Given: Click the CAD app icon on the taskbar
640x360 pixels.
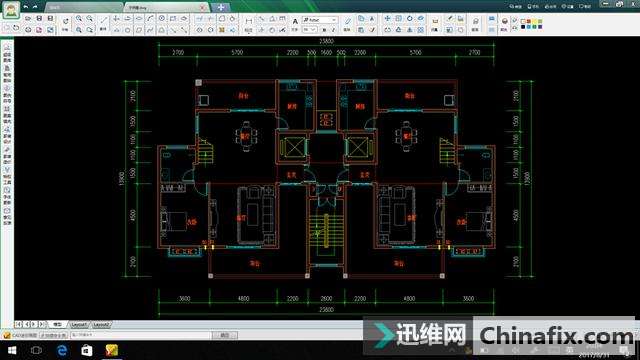Looking at the screenshot, I should pos(111,351).
